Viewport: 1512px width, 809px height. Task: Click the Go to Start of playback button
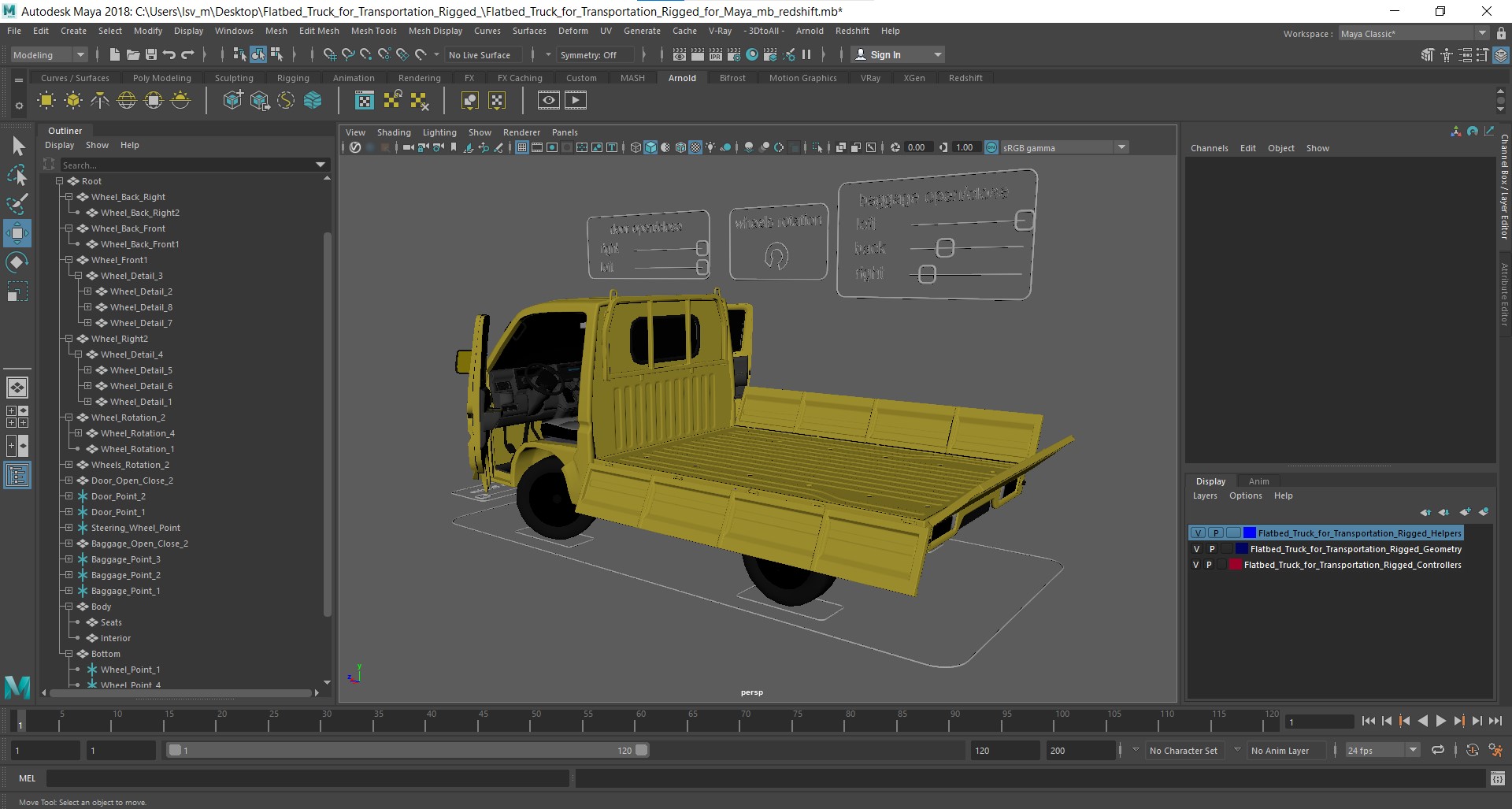click(x=1368, y=721)
